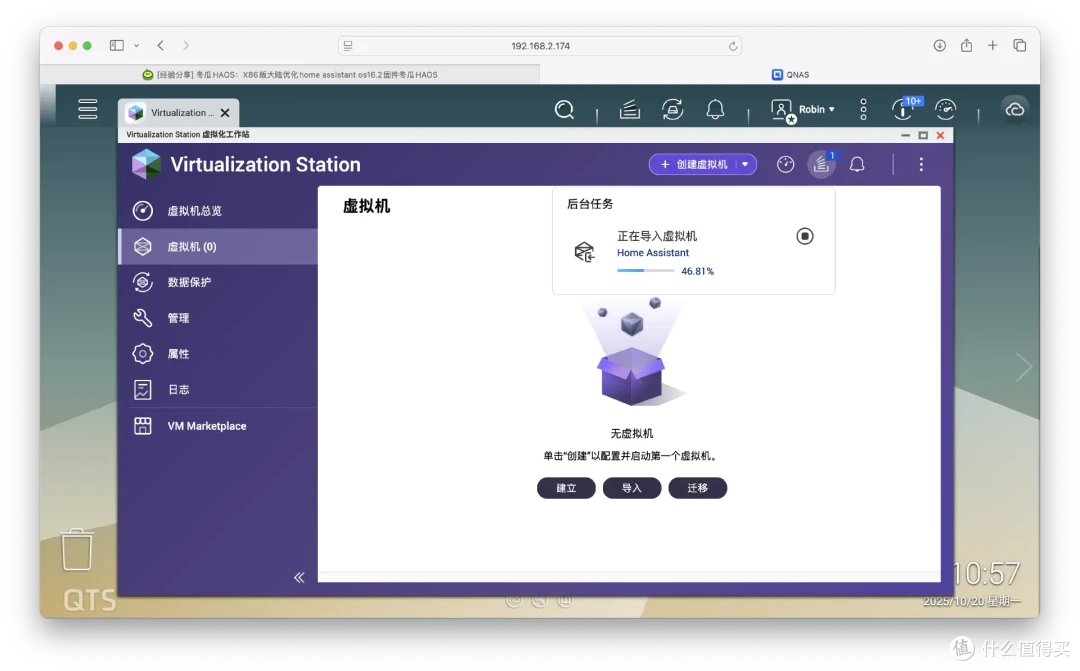
Task: Open QTS background tasks stack icon
Action: point(630,110)
